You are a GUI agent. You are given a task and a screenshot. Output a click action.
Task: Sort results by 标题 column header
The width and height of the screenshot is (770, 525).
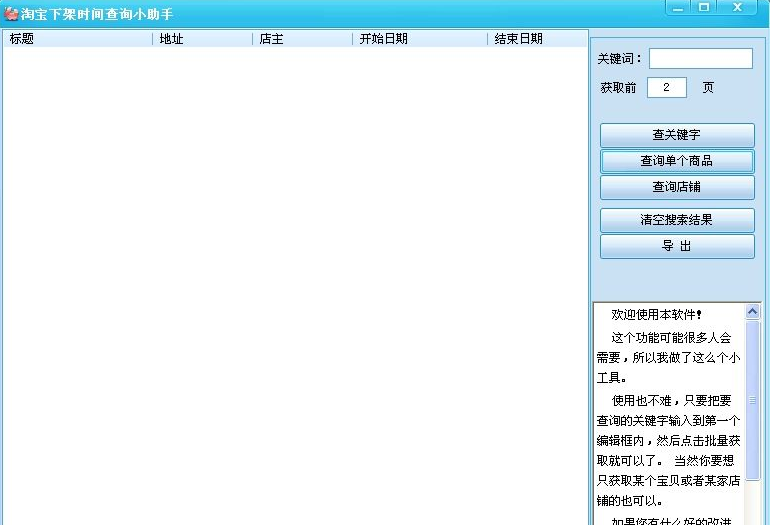tap(78, 39)
